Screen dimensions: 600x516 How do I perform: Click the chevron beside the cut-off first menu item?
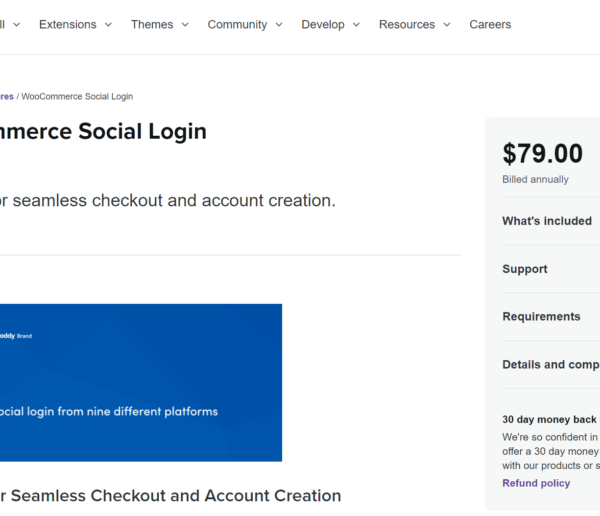[x=16, y=25]
